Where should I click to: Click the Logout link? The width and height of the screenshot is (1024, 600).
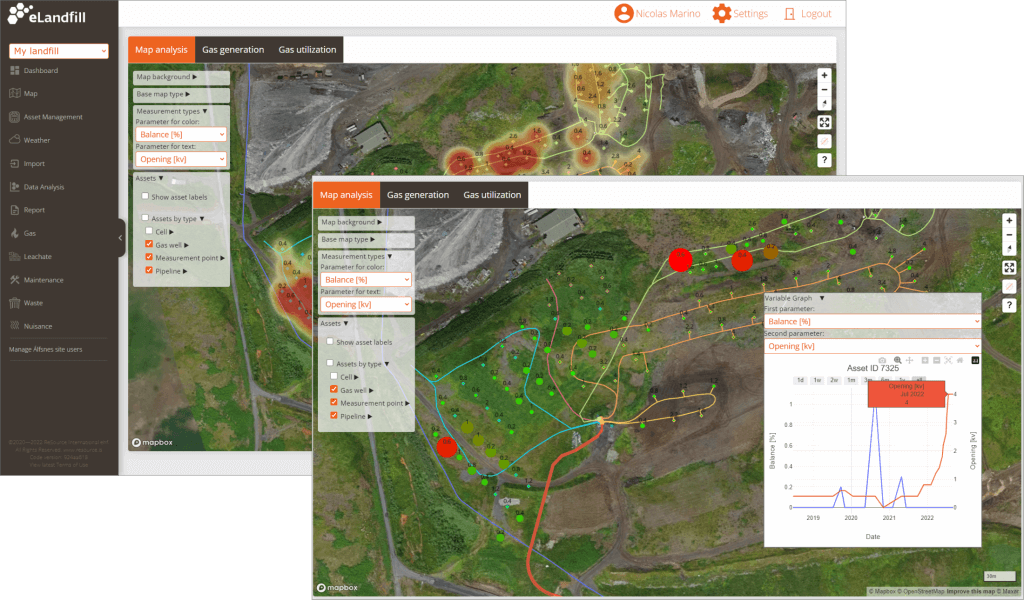coord(807,14)
